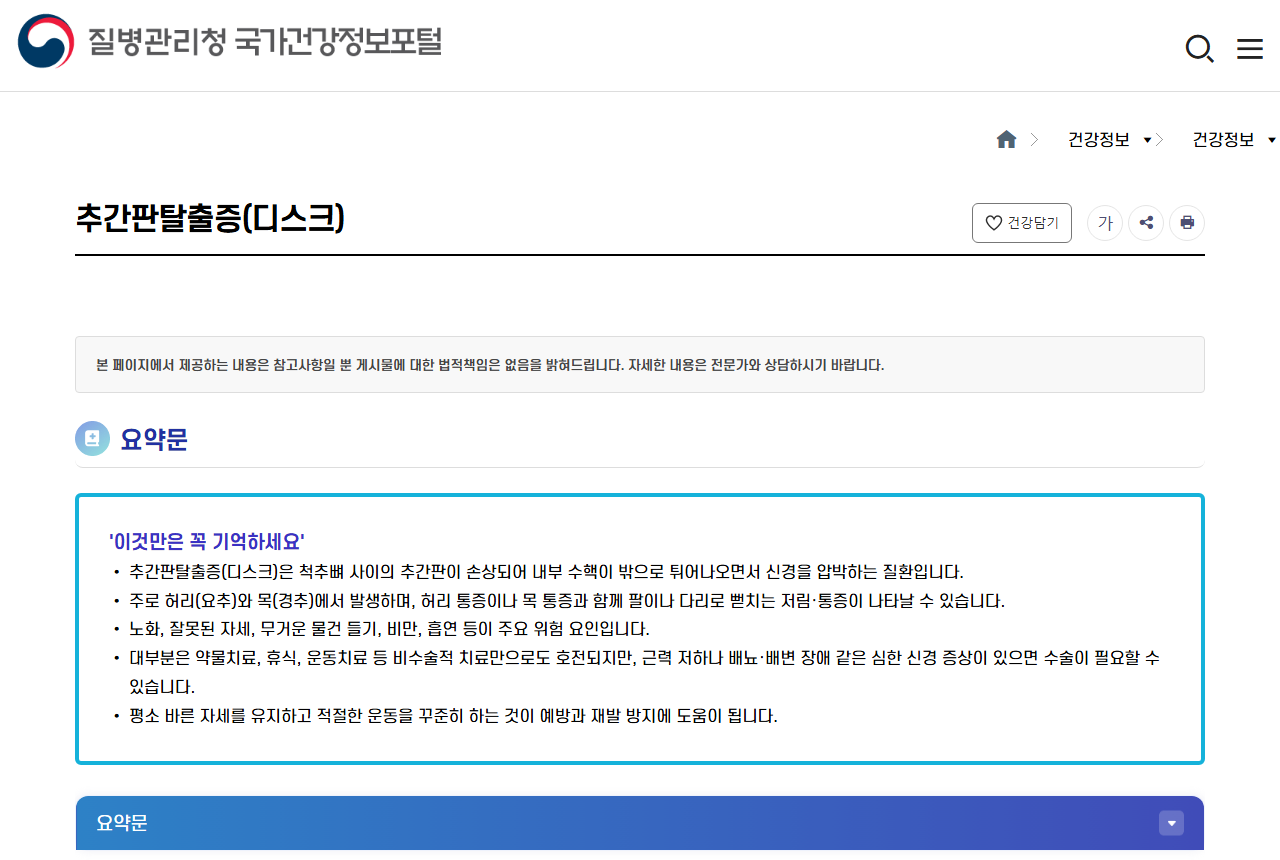Click the 요약문 section heading text
This screenshot has width=1280, height=860.
click(154, 439)
